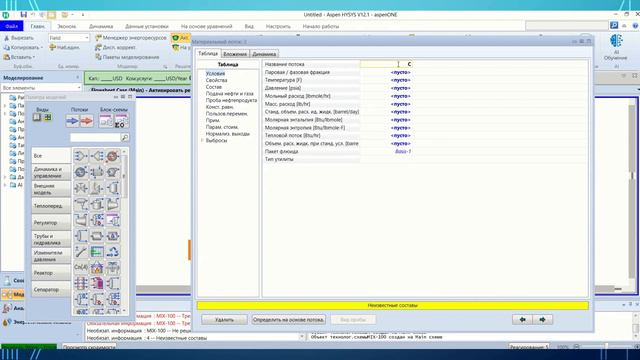
Task: Switch to the Эконом. ribbon tab
Action: tap(67, 26)
